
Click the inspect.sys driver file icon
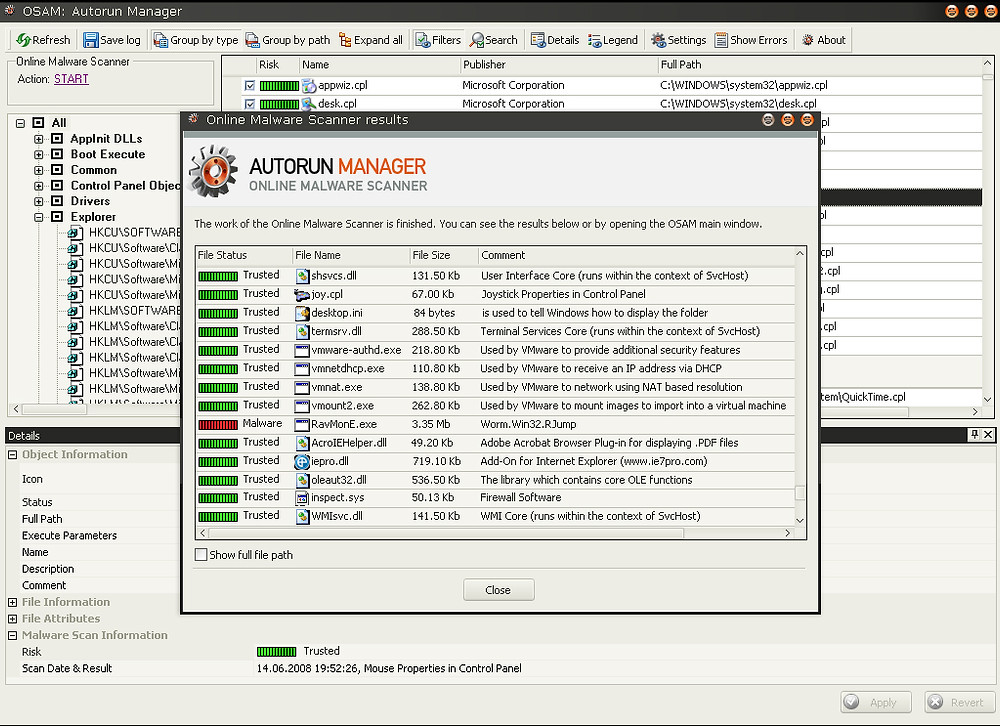point(302,498)
